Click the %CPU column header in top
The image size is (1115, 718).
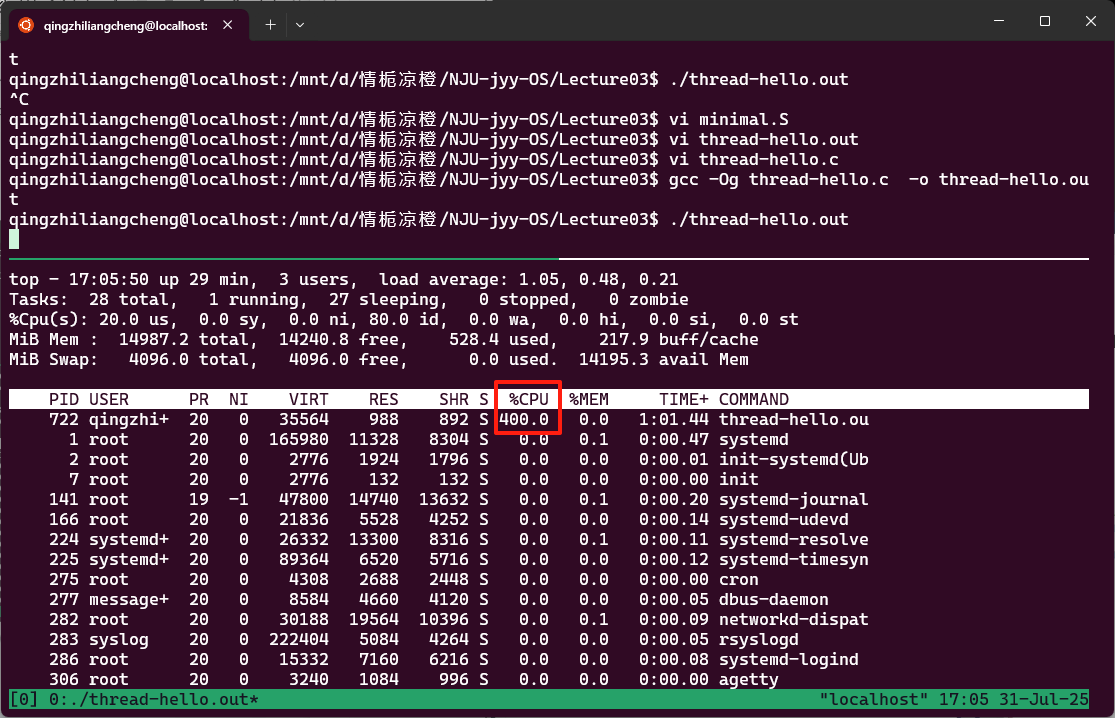pos(528,399)
